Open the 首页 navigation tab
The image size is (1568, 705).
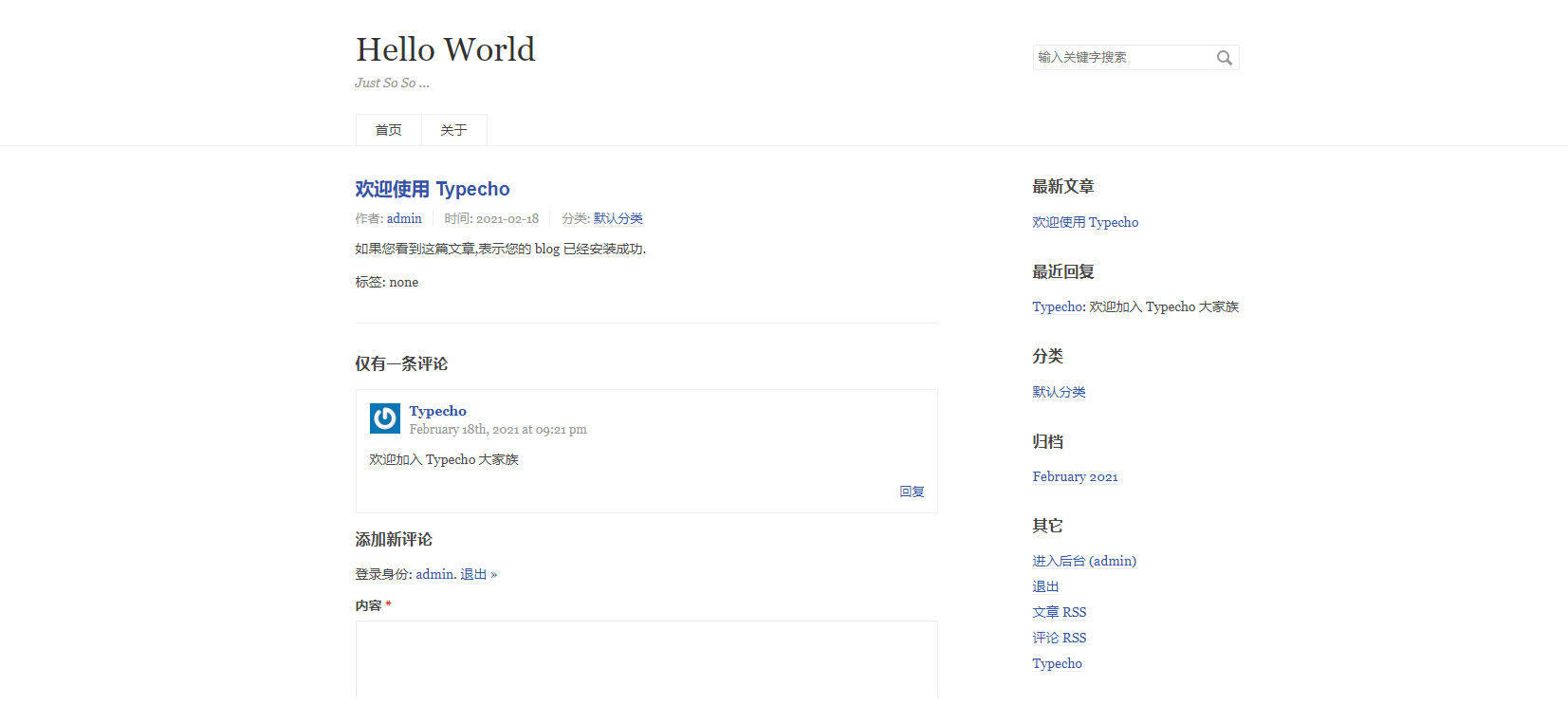click(x=389, y=130)
